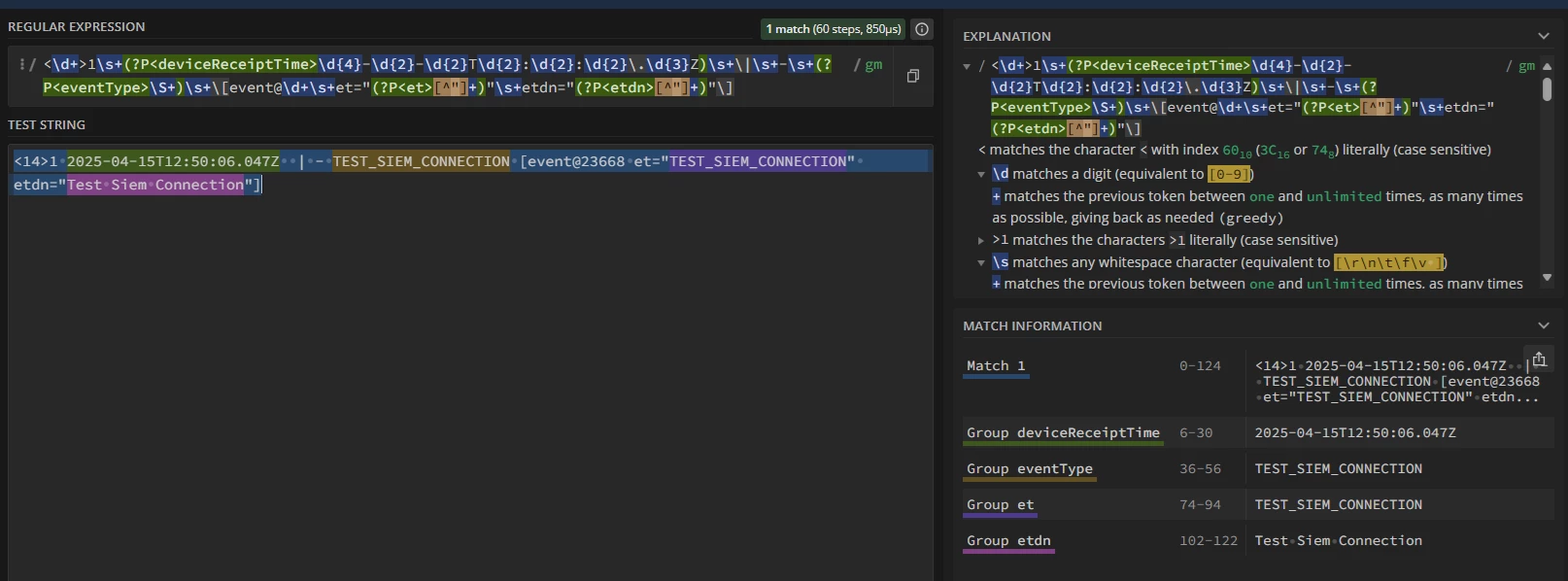Click inside the test string text area
This screenshot has height=581, width=1568.
tap(470, 364)
